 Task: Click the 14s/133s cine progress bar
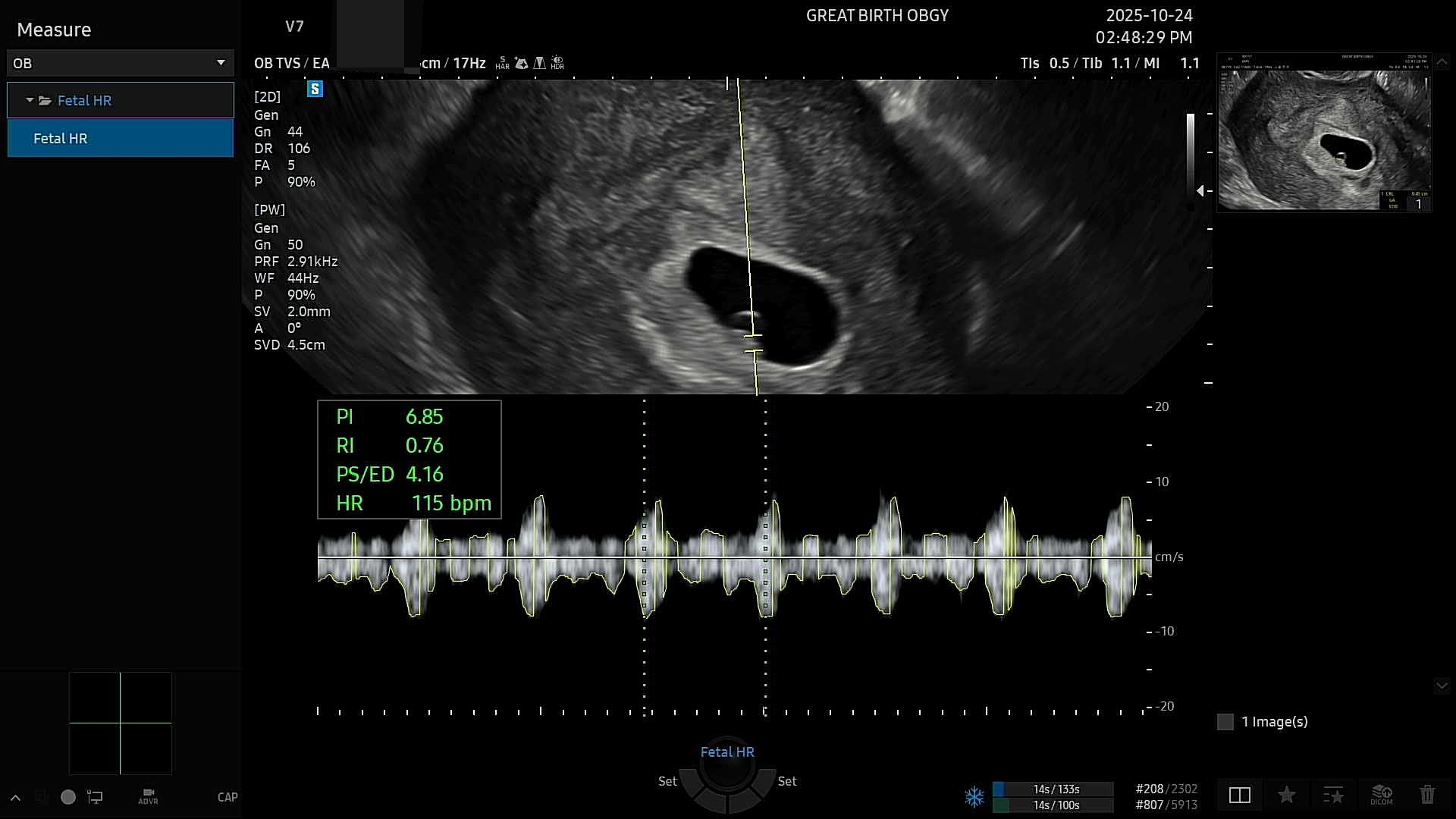(x=1054, y=789)
